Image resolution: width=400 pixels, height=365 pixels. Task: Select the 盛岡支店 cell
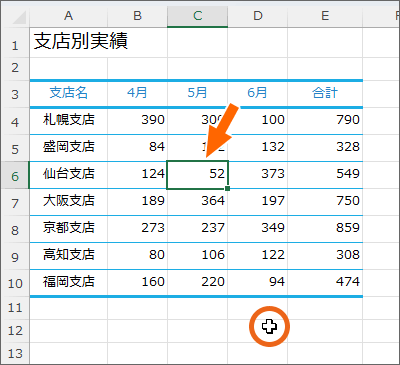[69, 148]
